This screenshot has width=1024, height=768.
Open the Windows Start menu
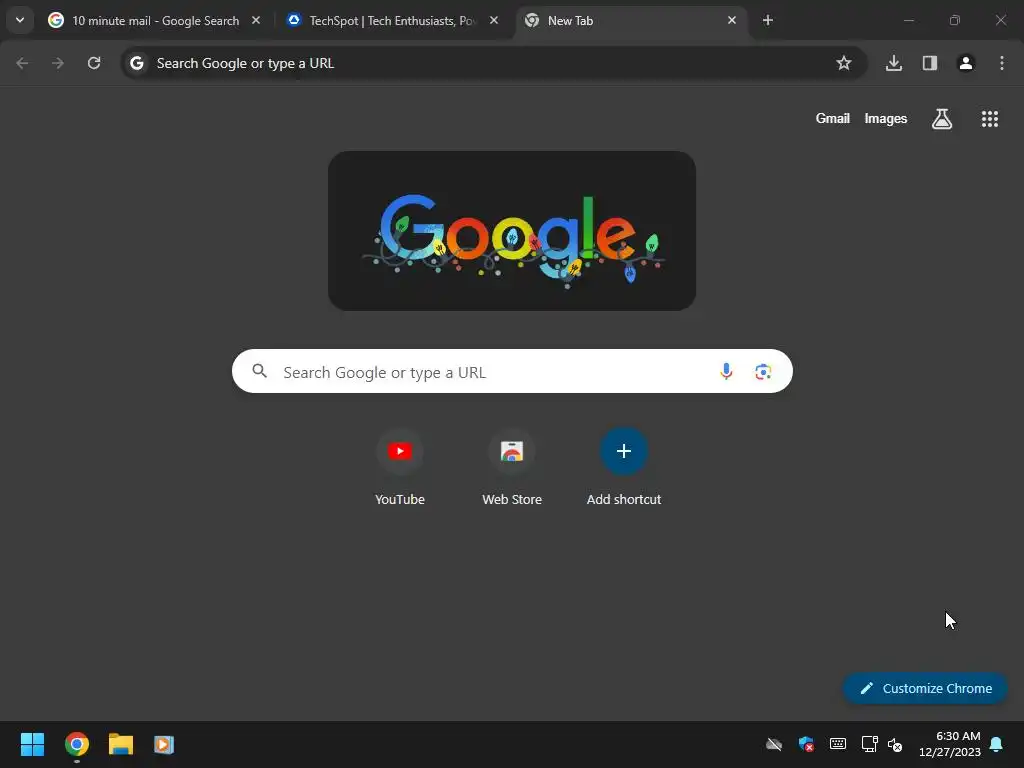pos(33,744)
